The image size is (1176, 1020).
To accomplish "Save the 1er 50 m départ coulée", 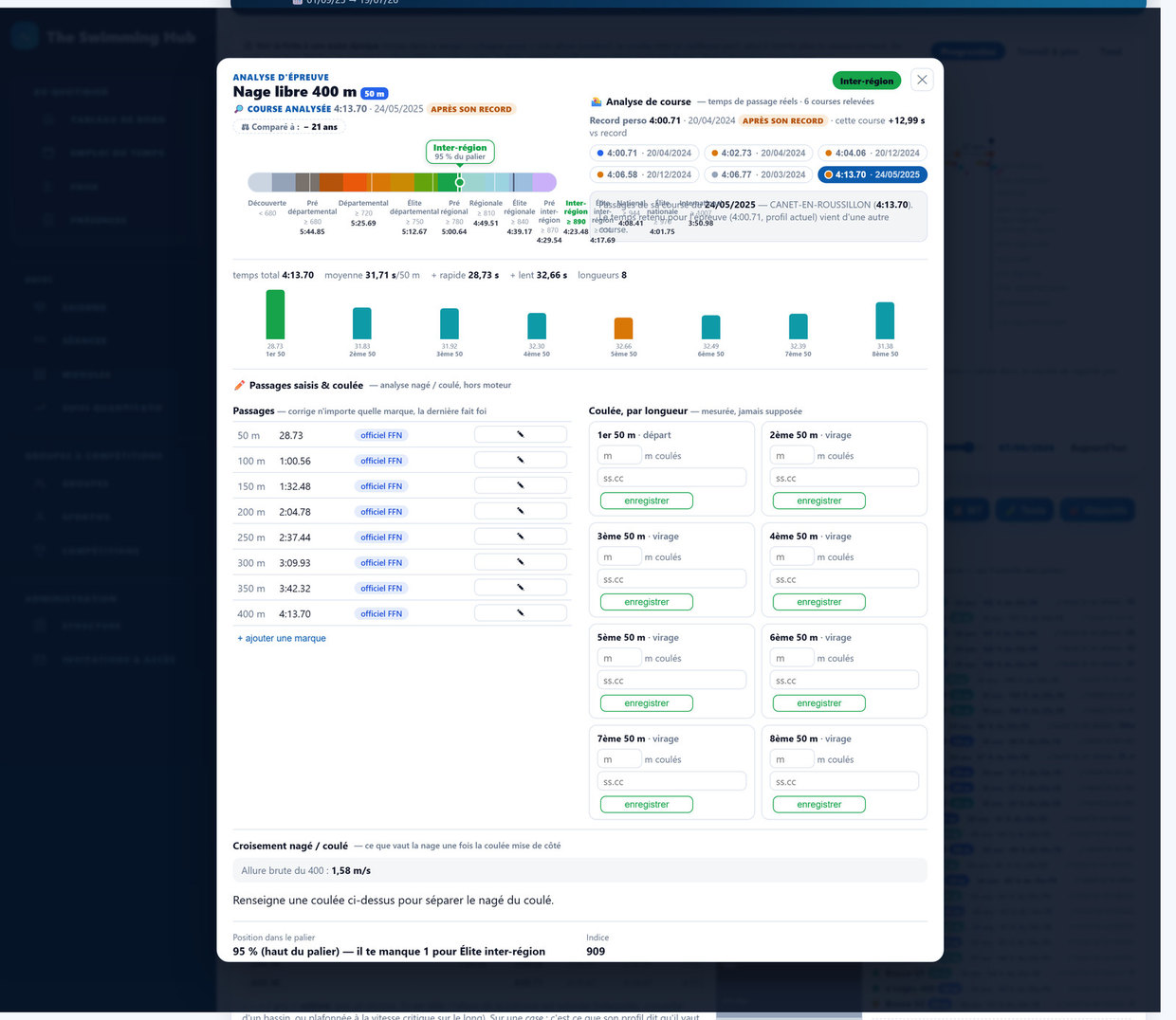I will 647,501.
